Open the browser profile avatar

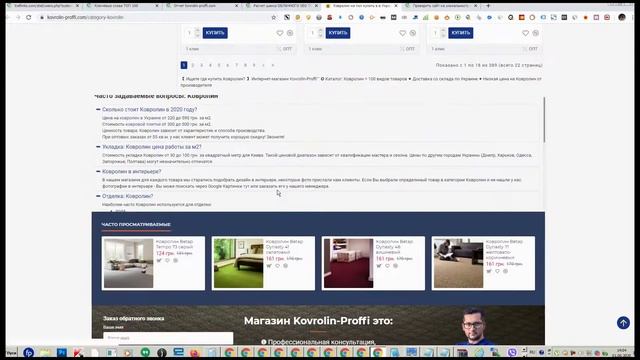pos(622,17)
